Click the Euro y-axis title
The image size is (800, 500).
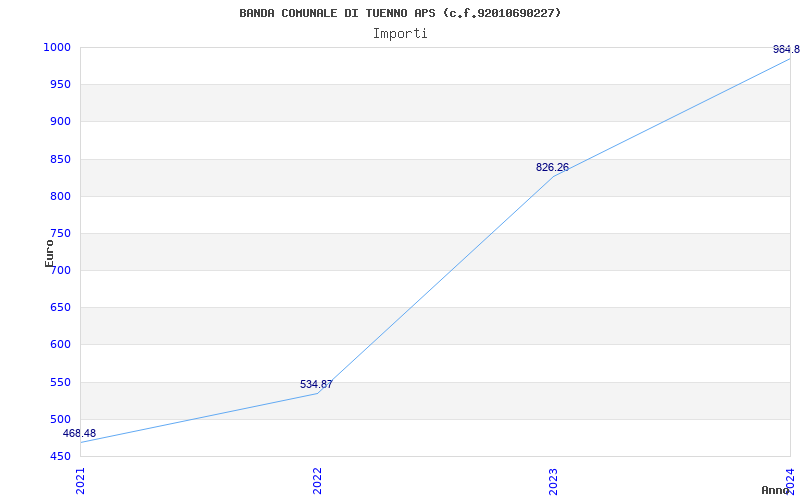click(x=49, y=254)
